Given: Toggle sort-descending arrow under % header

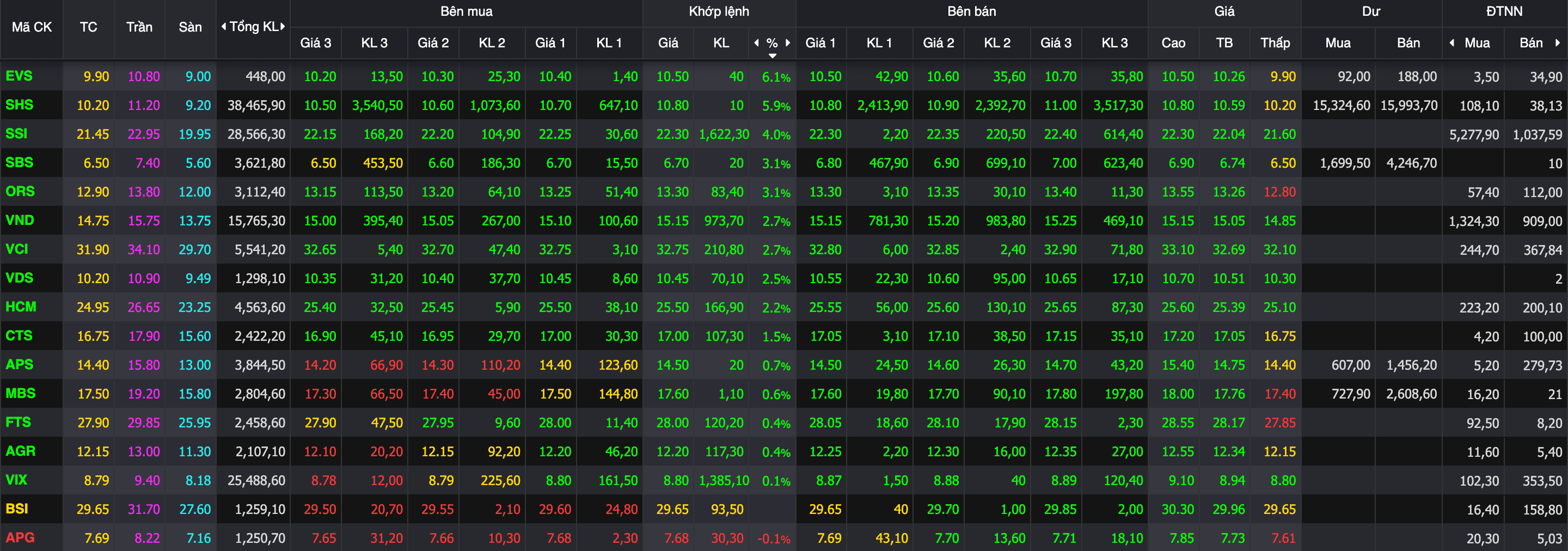Looking at the screenshot, I should tap(773, 56).
